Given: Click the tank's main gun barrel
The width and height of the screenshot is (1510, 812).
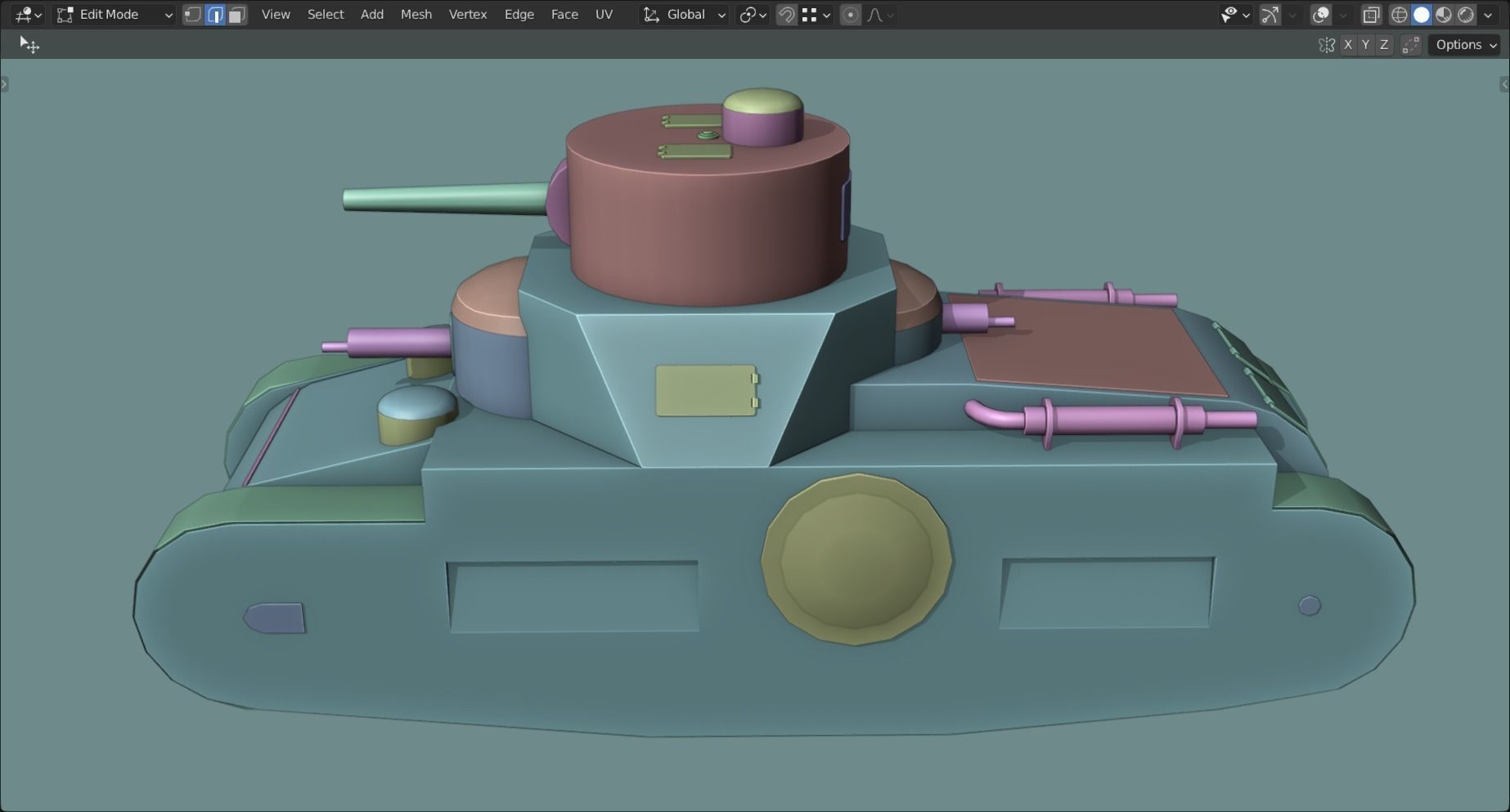Looking at the screenshot, I should (x=446, y=200).
